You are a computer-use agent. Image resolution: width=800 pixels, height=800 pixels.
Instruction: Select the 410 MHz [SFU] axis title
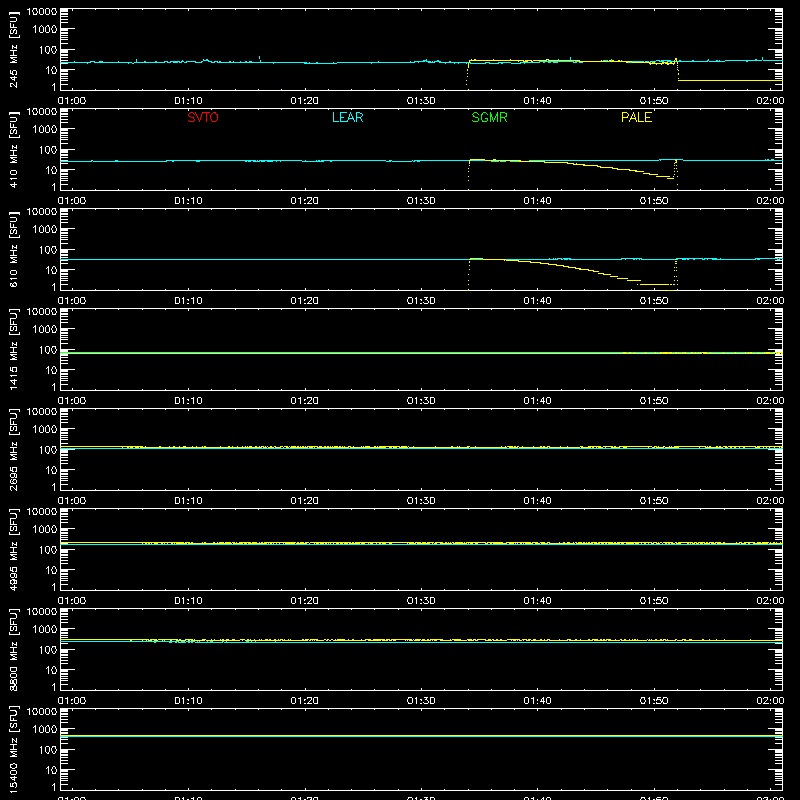[x=14, y=149]
